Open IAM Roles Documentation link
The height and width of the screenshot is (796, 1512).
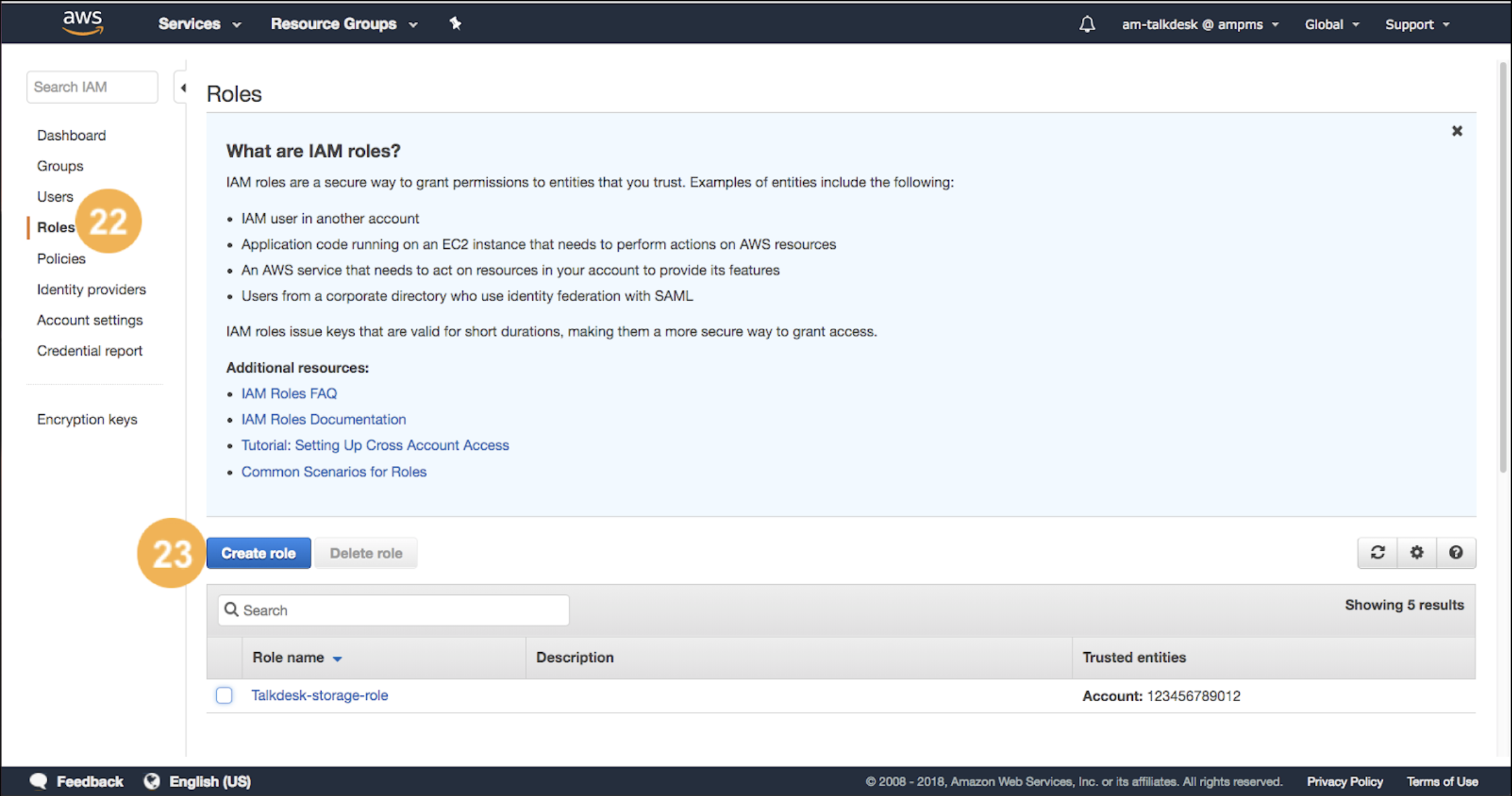click(324, 419)
